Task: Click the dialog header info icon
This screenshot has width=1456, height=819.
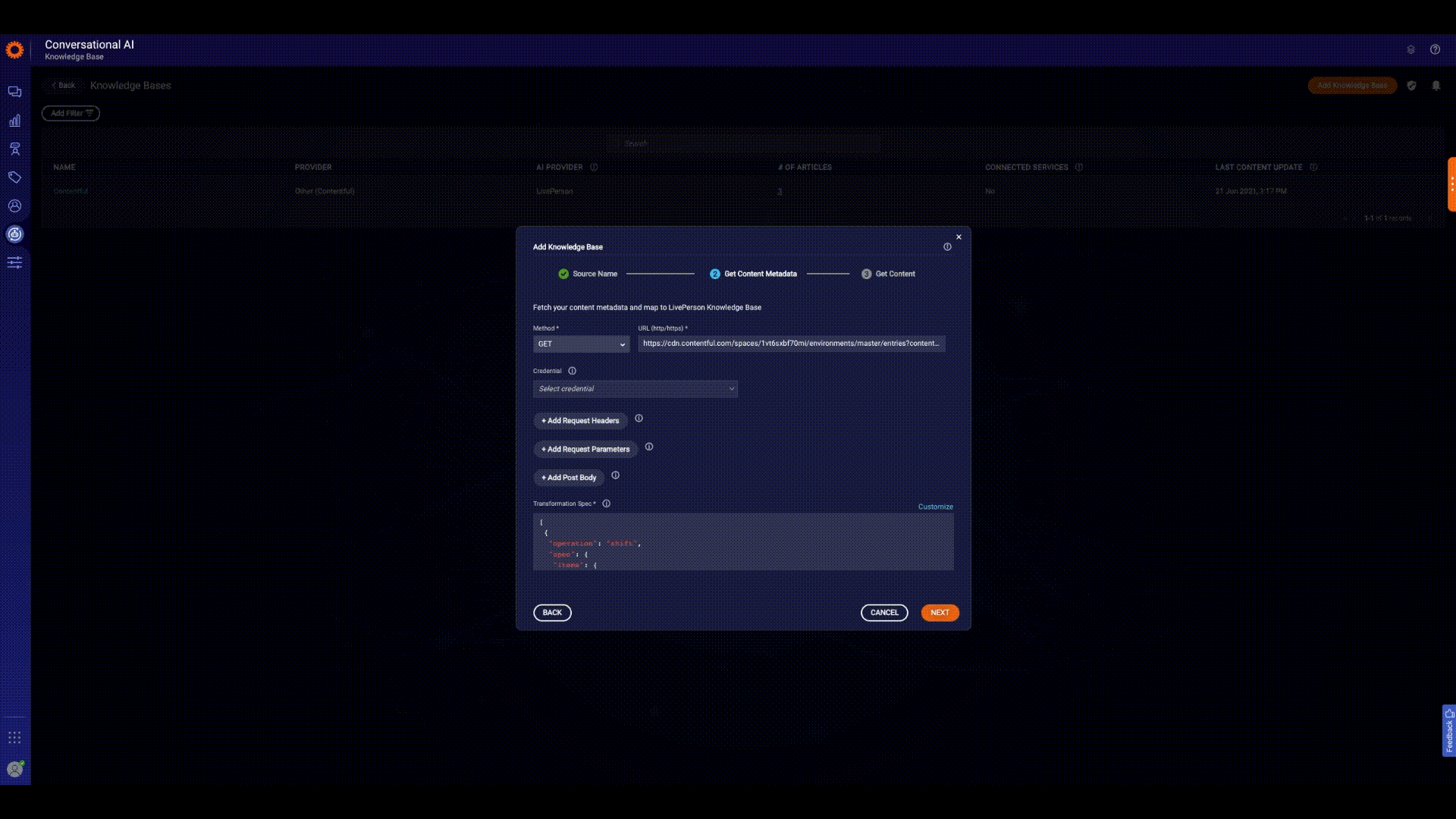Action: (x=947, y=247)
